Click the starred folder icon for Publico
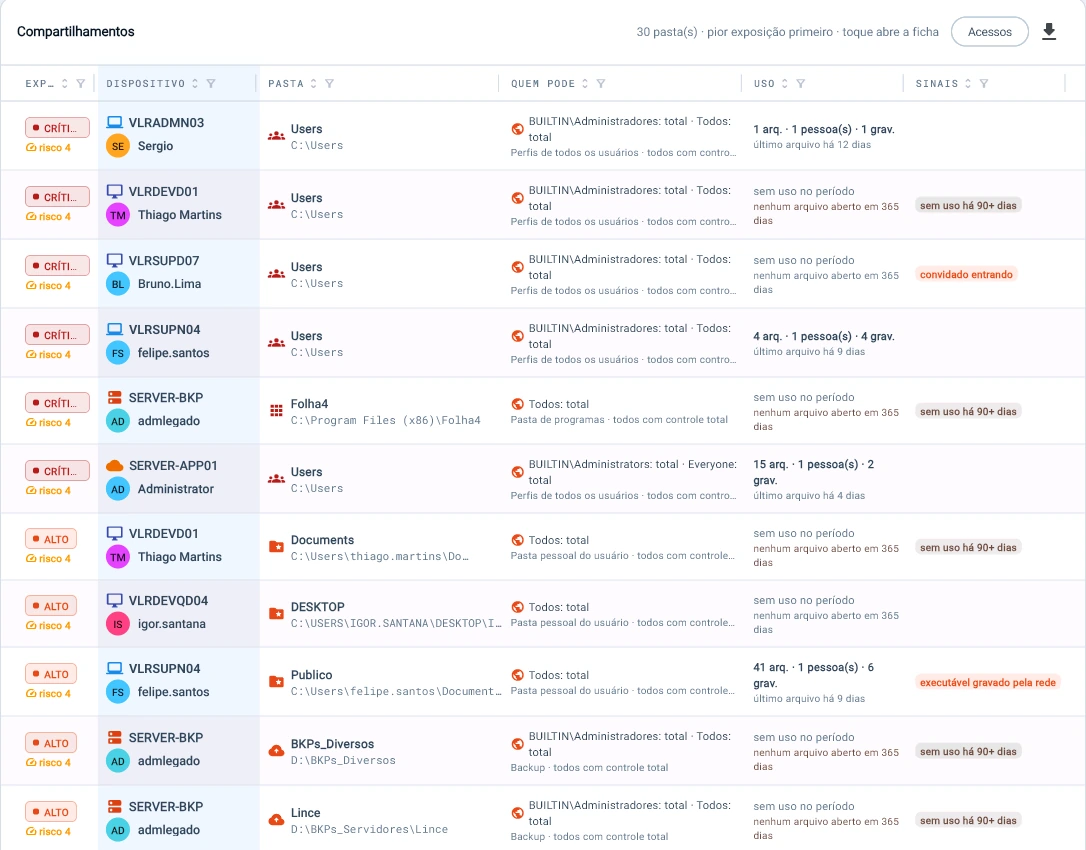This screenshot has height=850, width=1086. click(276, 682)
